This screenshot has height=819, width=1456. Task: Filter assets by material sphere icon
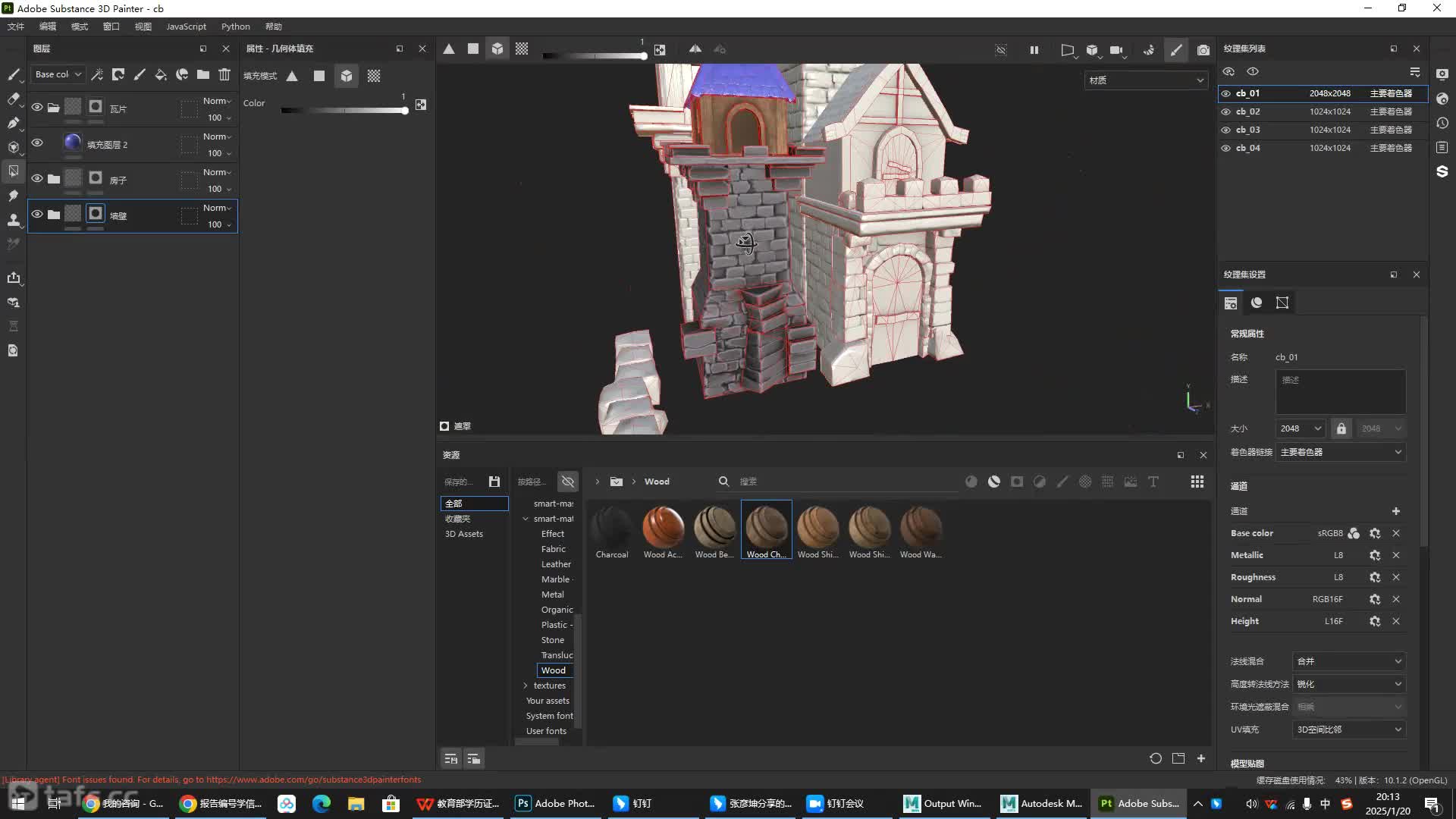click(x=971, y=482)
